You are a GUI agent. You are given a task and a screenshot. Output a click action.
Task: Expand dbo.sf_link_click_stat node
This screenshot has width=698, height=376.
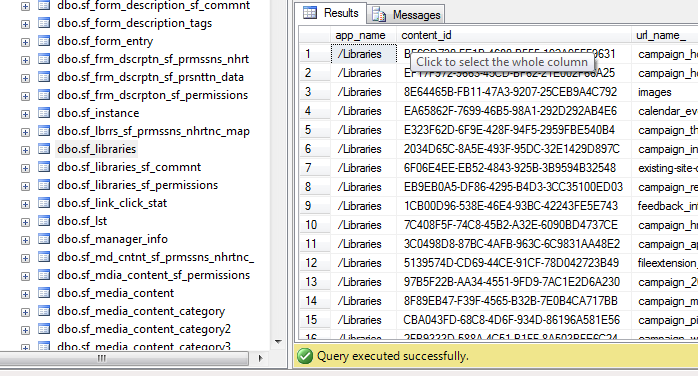pyautogui.click(x=25, y=204)
